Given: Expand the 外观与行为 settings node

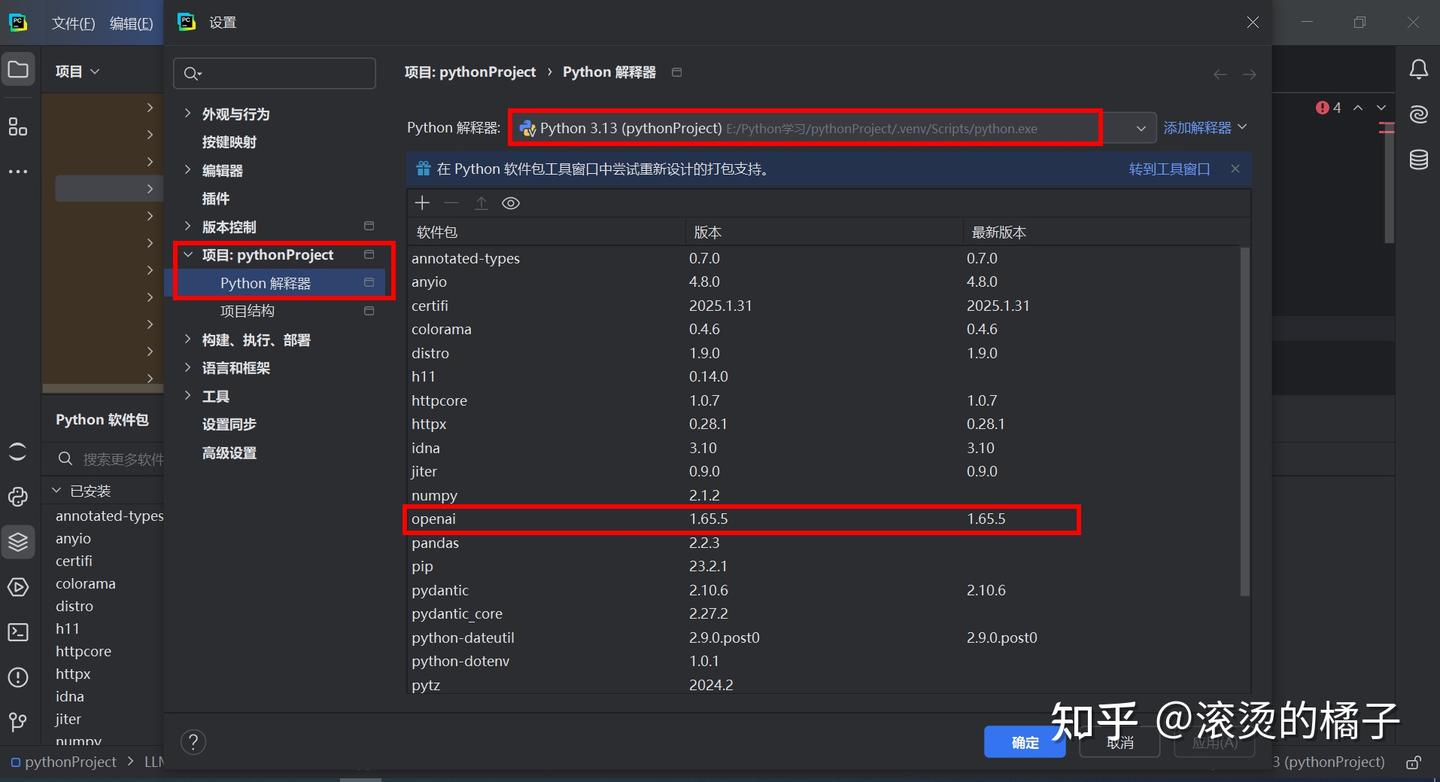Looking at the screenshot, I should [187, 114].
